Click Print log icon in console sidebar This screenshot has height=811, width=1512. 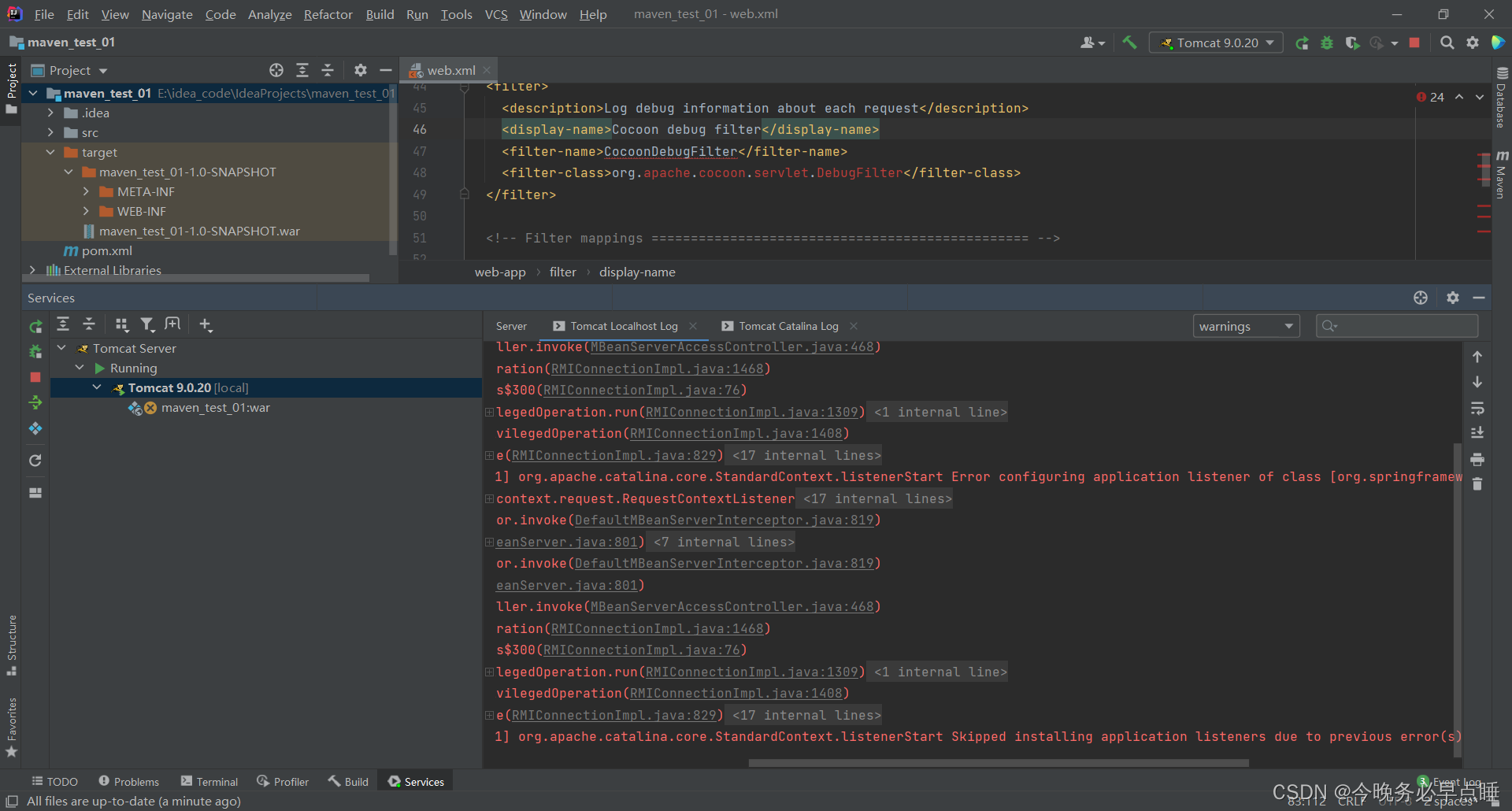(1477, 459)
